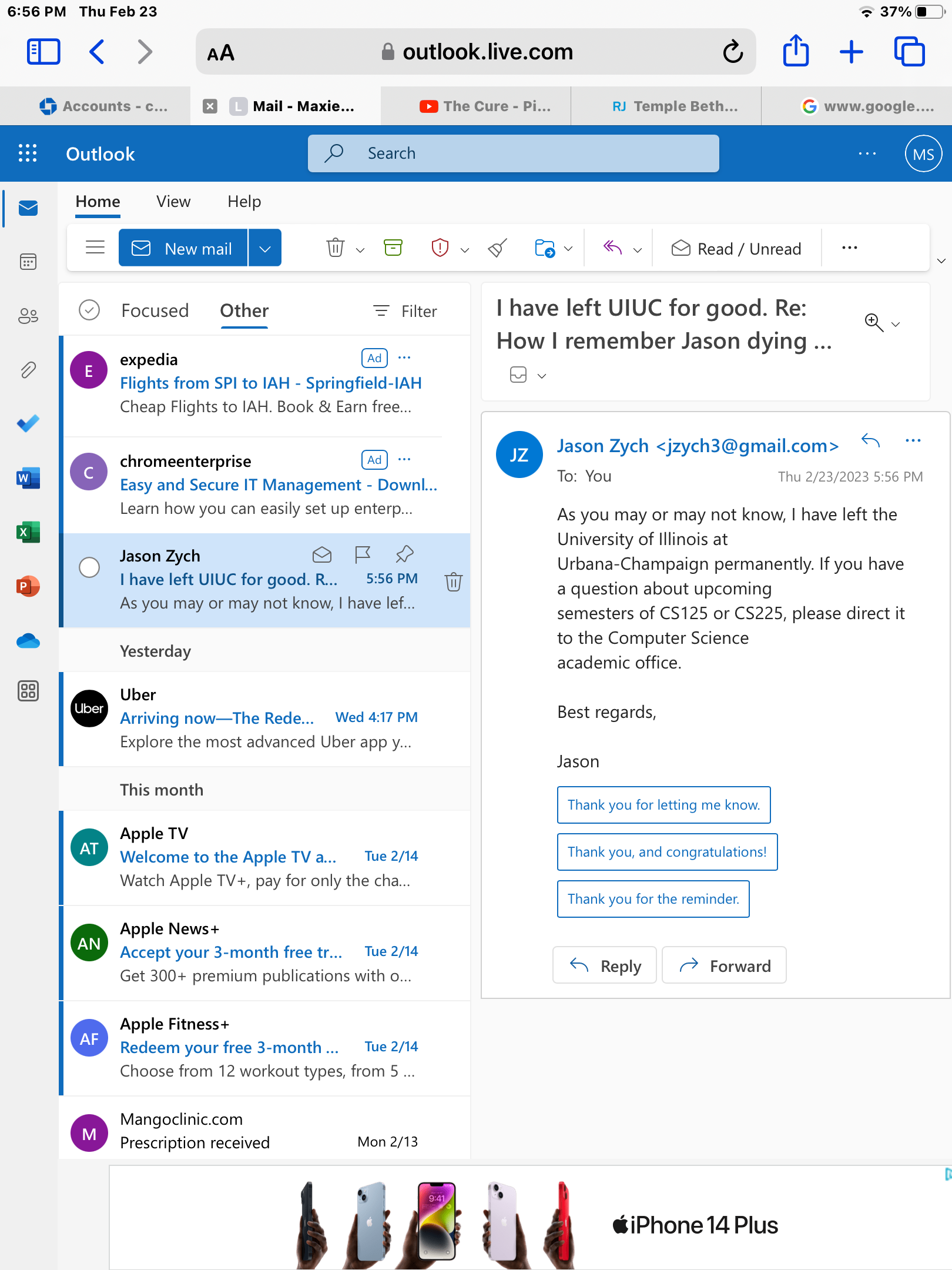952x1270 pixels.
Task: Reply all using toolbar arrow icon
Action: 613,248
